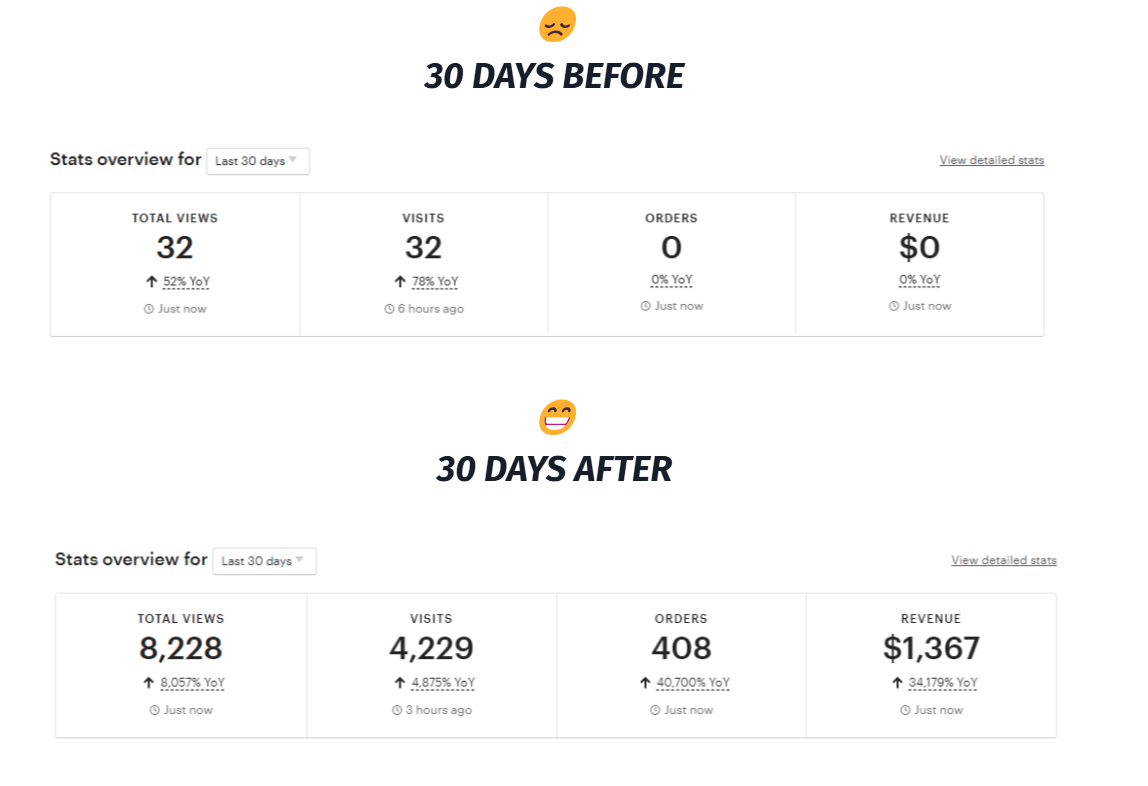1148x786 pixels.
Task: Open the top Last 30 days dropdown
Action: pos(258,161)
